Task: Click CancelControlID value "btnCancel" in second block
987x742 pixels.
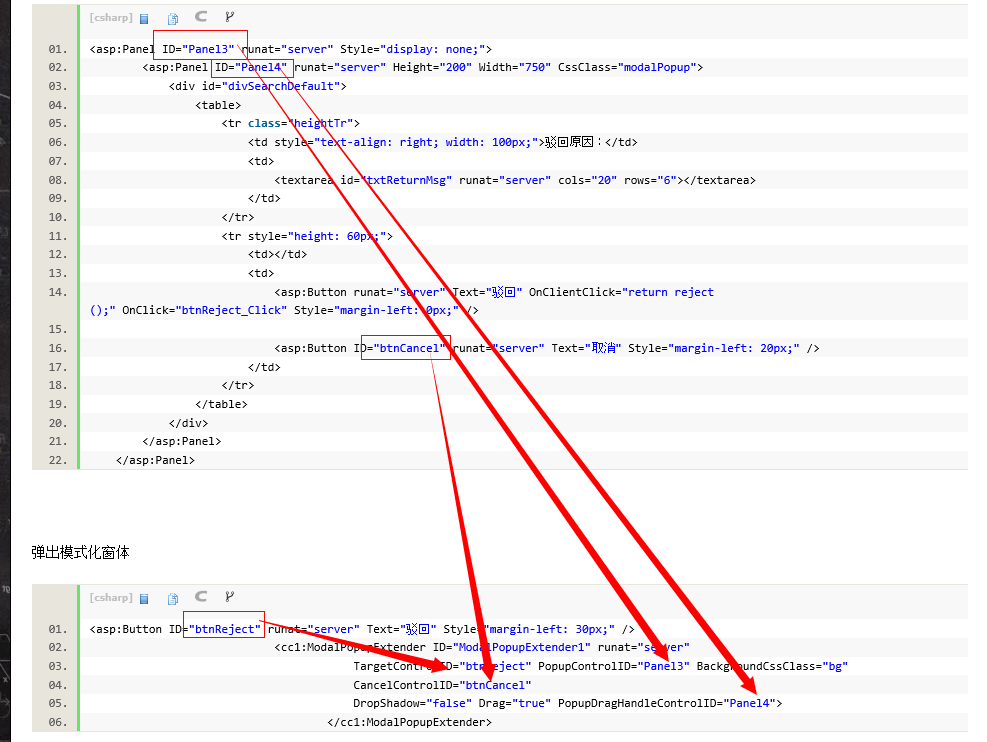Action: (495, 685)
